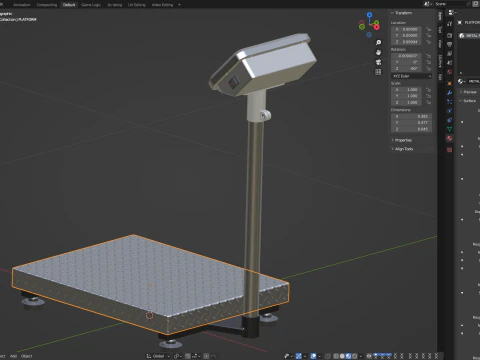480x360 pixels.
Task: Open the Object properties orange square tab
Action: [x=449, y=83]
